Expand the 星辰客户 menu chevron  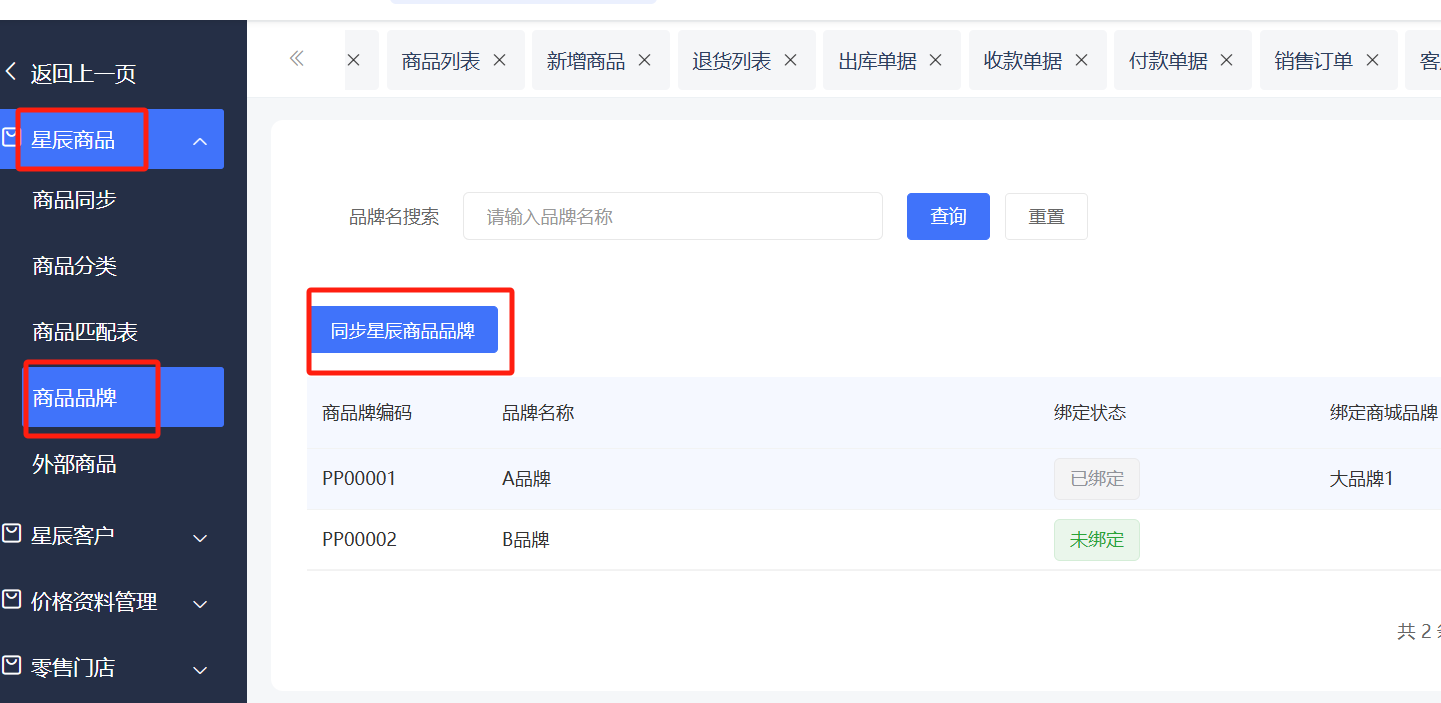click(x=200, y=538)
